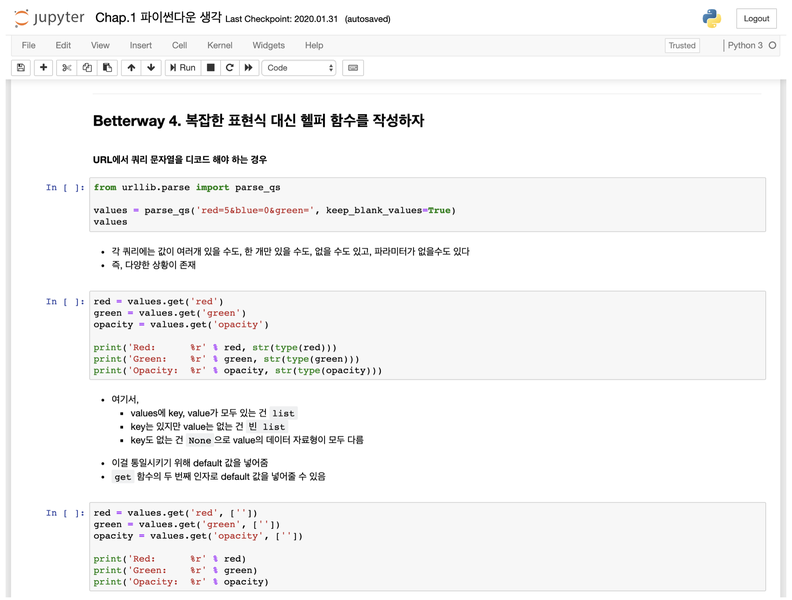Screen dimensions: 792x600
Task: Run the selected cell
Action: click(x=183, y=68)
